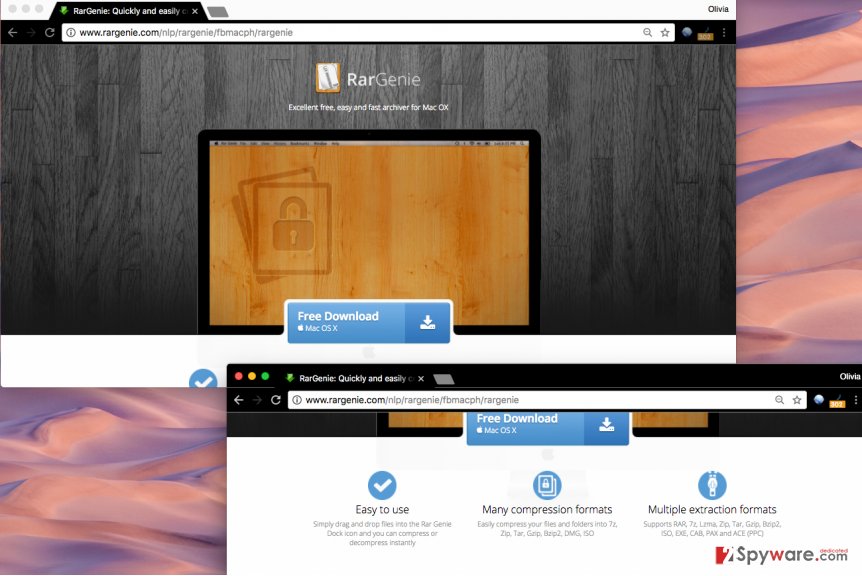This screenshot has width=862, height=576.
Task: Click the laptop screenshot with the padlock image
Action: 369,232
